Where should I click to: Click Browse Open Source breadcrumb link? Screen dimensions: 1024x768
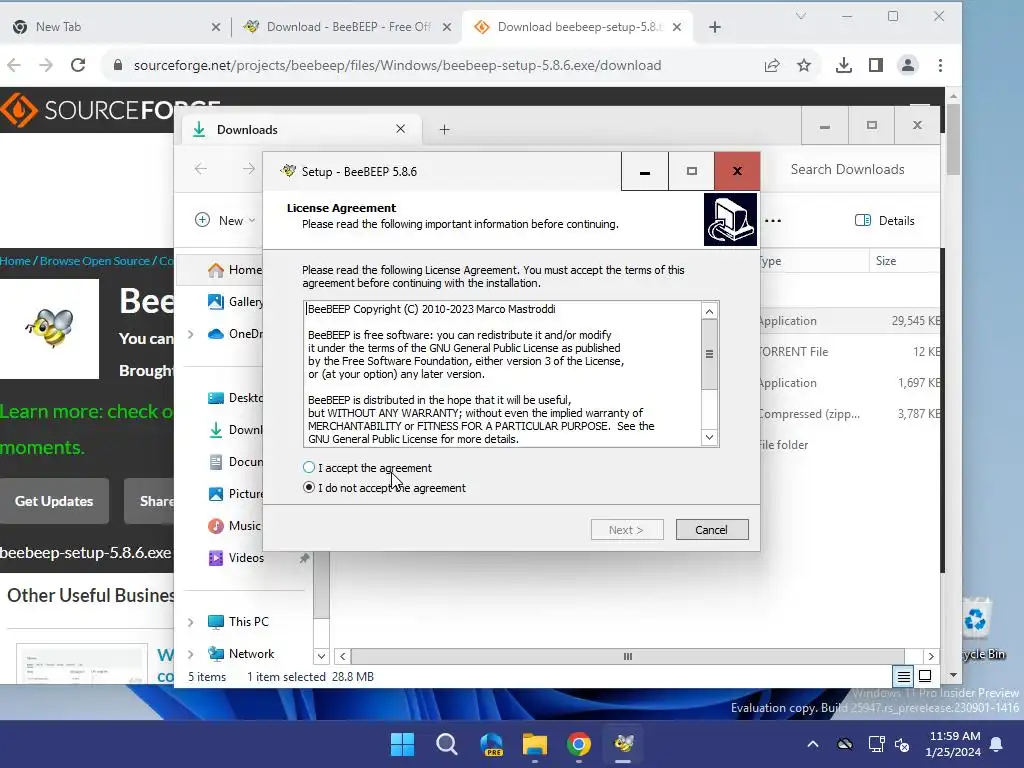[x=95, y=261]
